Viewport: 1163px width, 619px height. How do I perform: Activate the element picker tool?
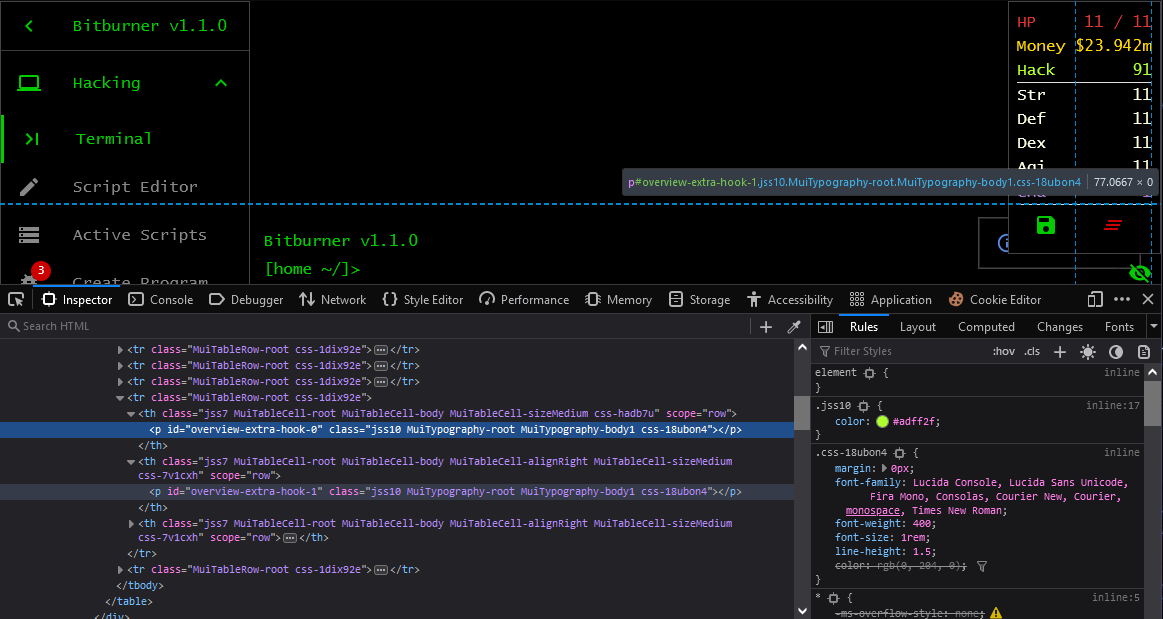pyautogui.click(x=16, y=299)
